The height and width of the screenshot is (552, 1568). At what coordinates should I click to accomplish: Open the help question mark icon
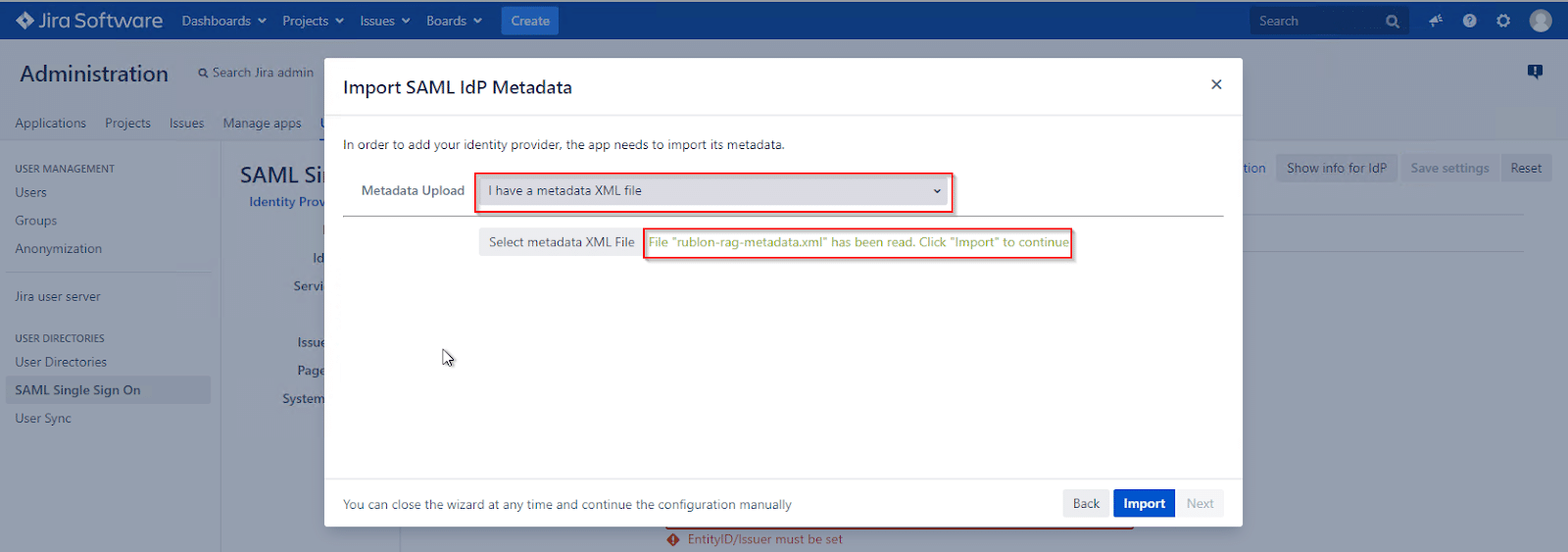pyautogui.click(x=1469, y=21)
